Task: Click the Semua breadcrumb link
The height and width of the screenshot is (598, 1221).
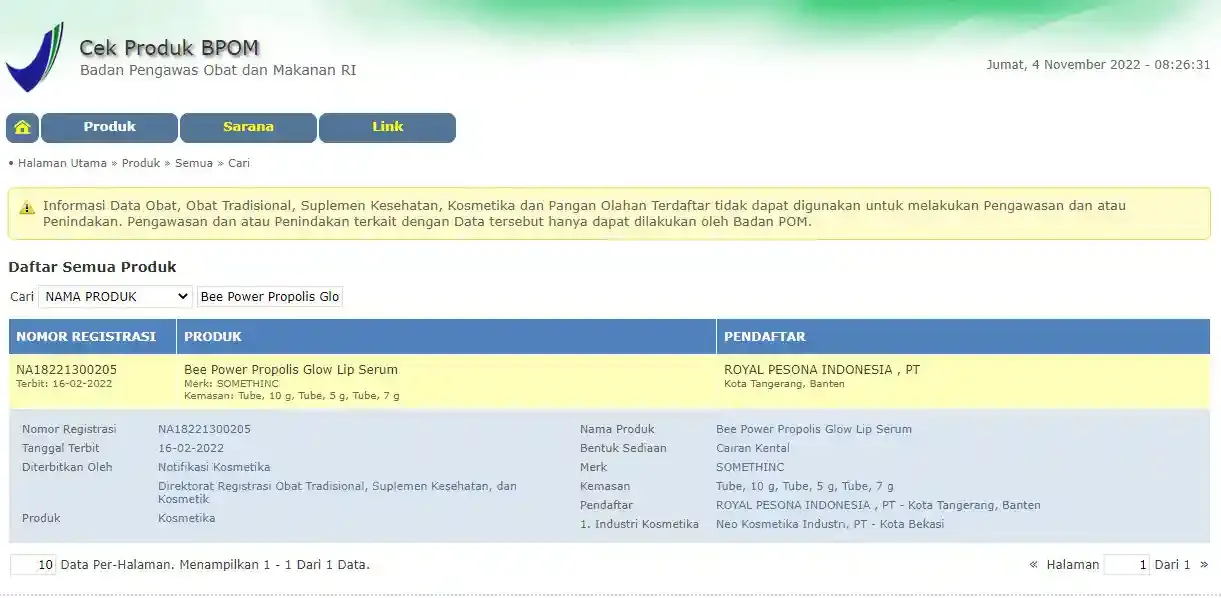Action: click(x=194, y=163)
